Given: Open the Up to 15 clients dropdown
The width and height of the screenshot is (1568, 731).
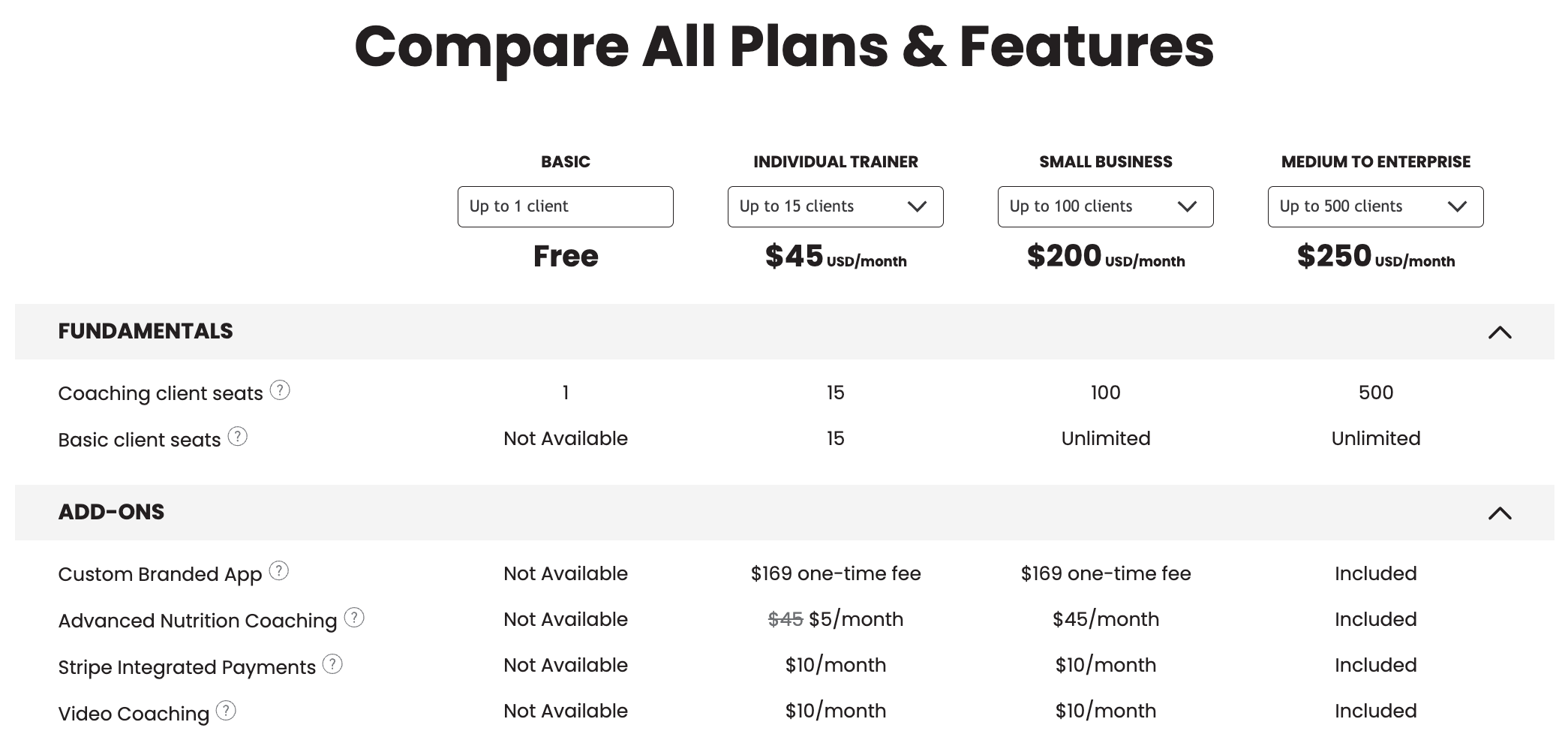Looking at the screenshot, I should [836, 206].
